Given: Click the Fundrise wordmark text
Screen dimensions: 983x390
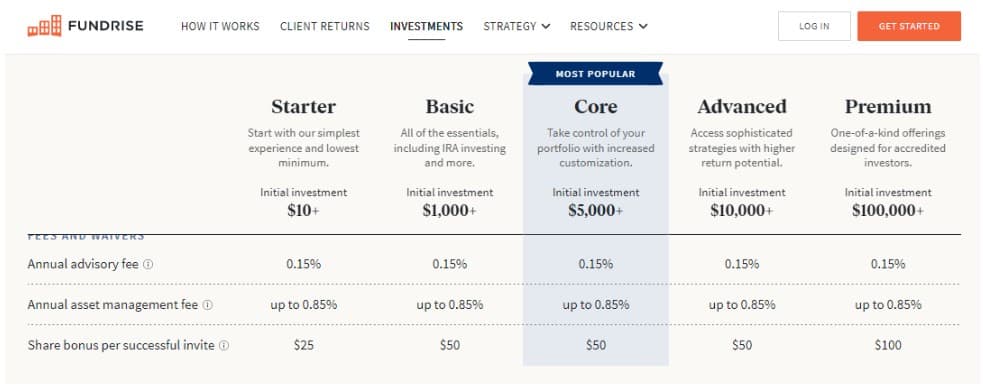Looking at the screenshot, I should [x=105, y=26].
